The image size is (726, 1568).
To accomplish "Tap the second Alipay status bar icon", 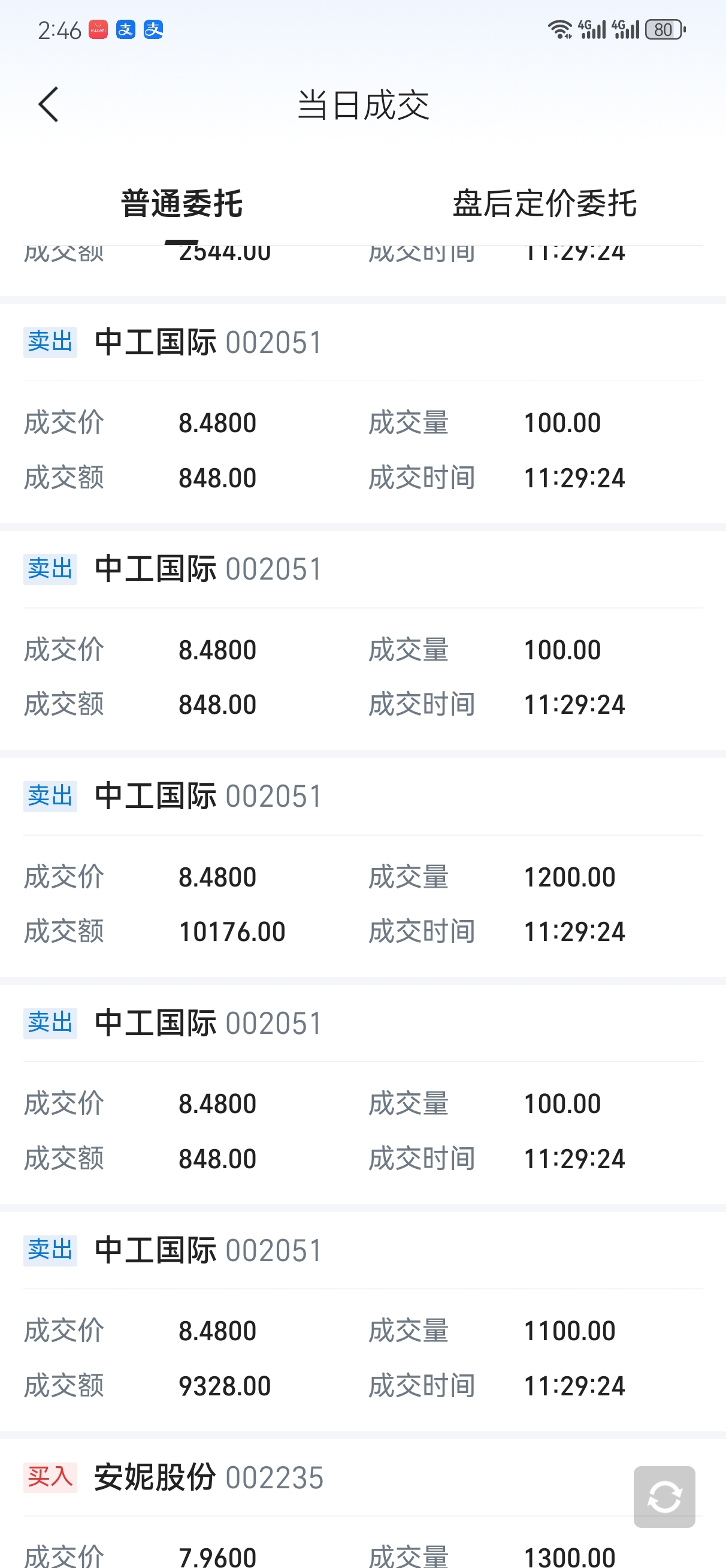I will point(153,30).
